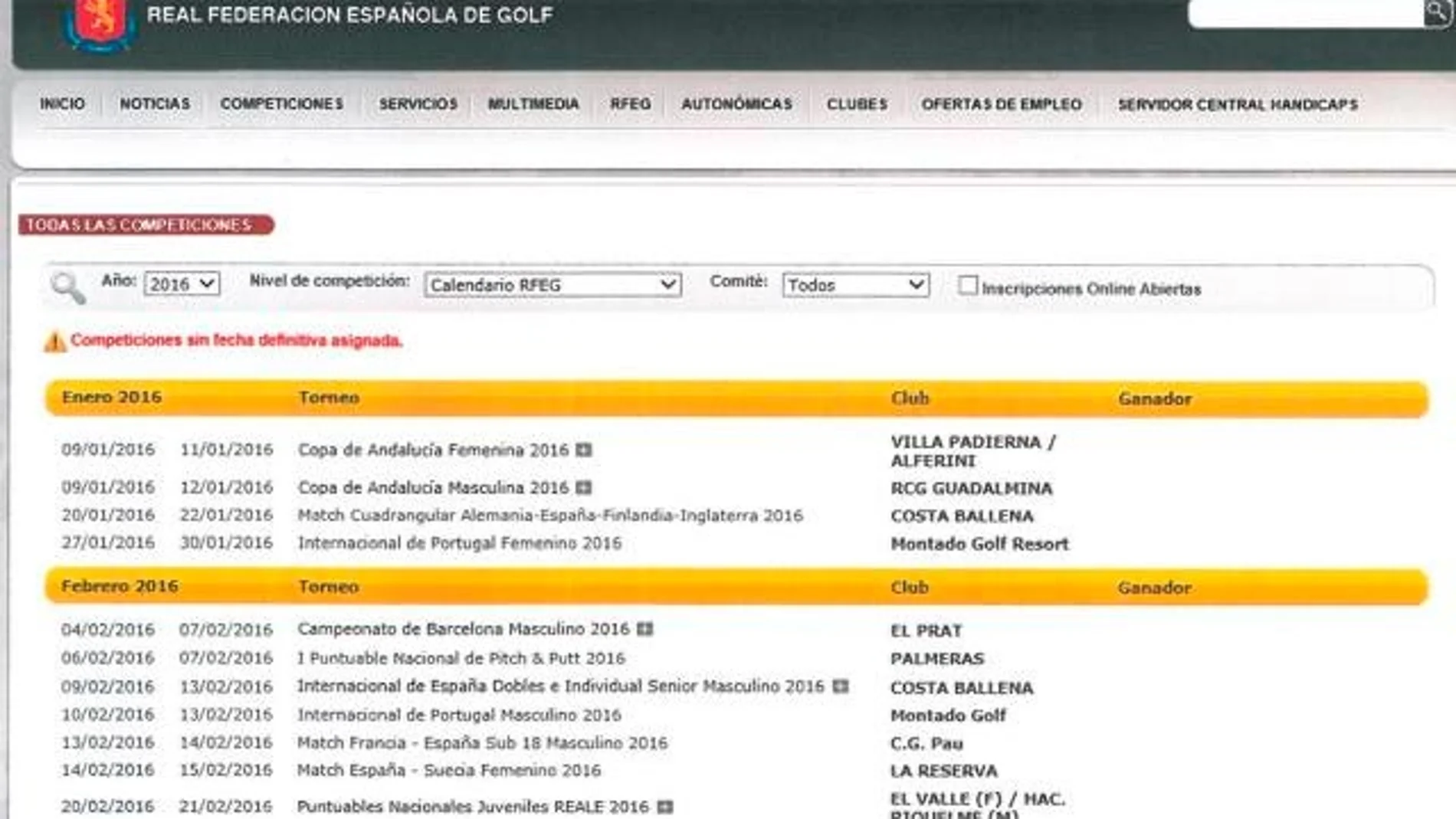Expand plus icon for Internacional de España Senior
This screenshot has width=1456, height=819.
(841, 686)
